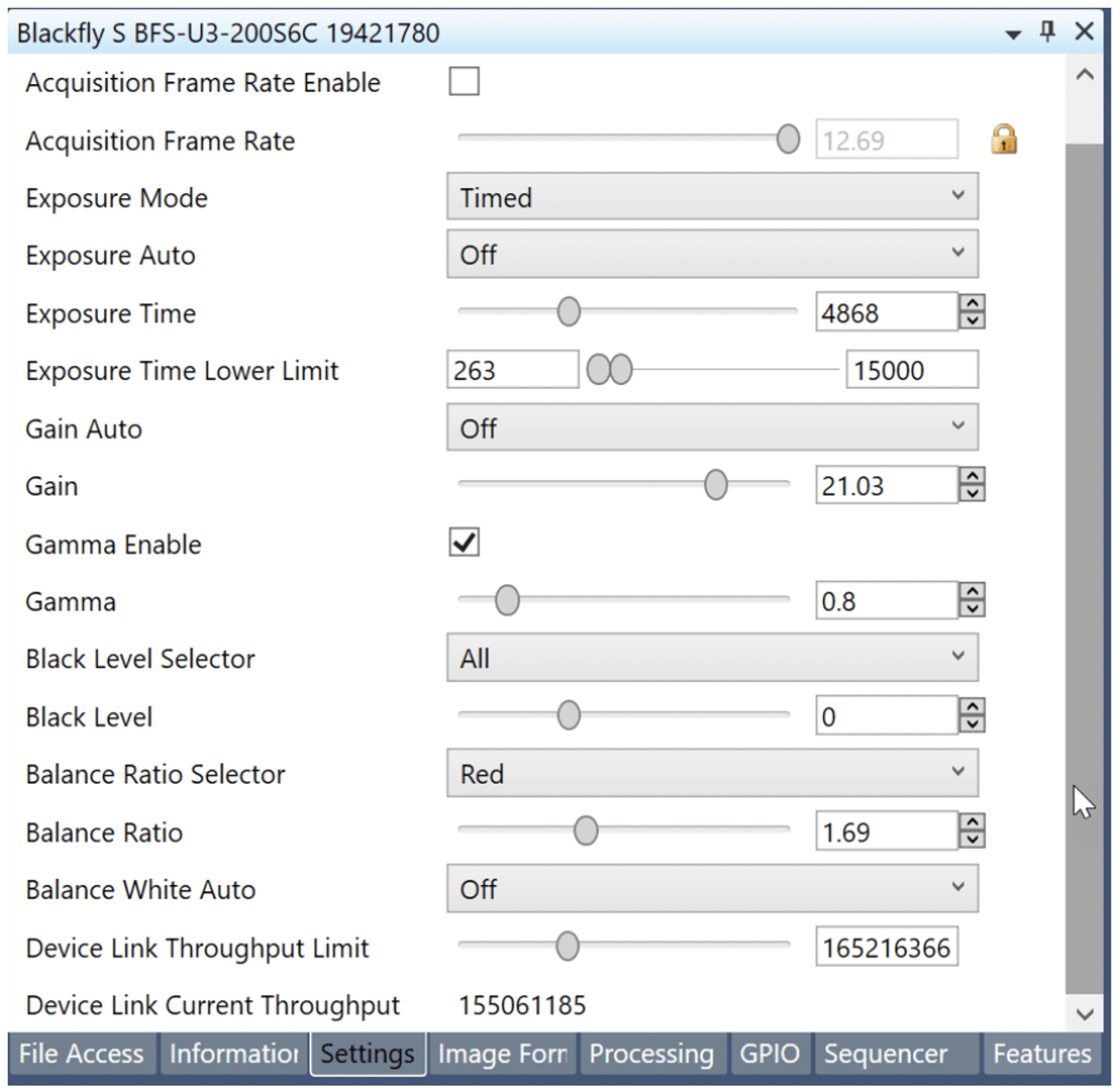This screenshot has width=1120, height=1091.
Task: Pin the Blackfly S panel
Action: (x=1047, y=32)
